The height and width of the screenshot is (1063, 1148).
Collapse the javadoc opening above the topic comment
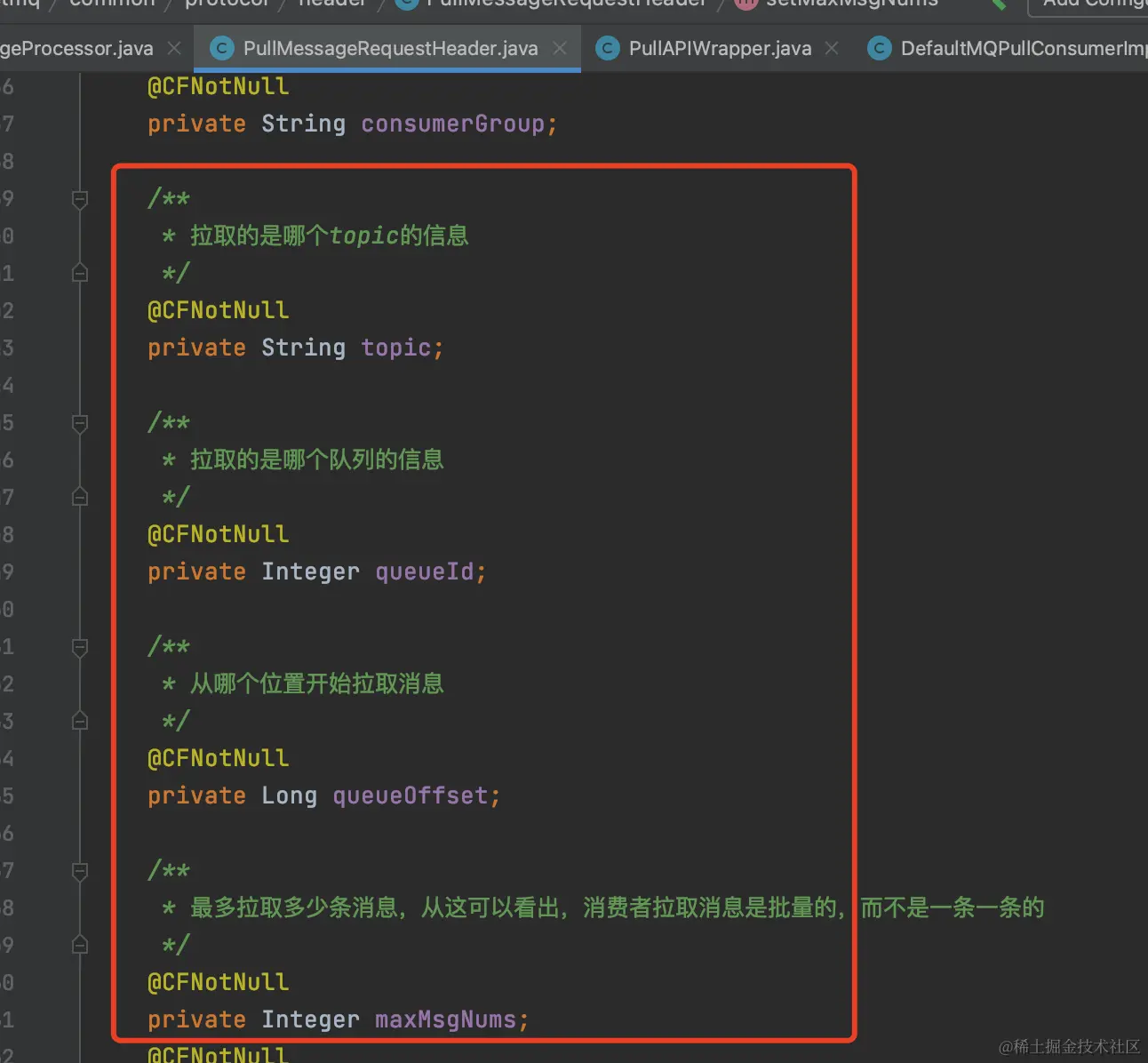80,199
